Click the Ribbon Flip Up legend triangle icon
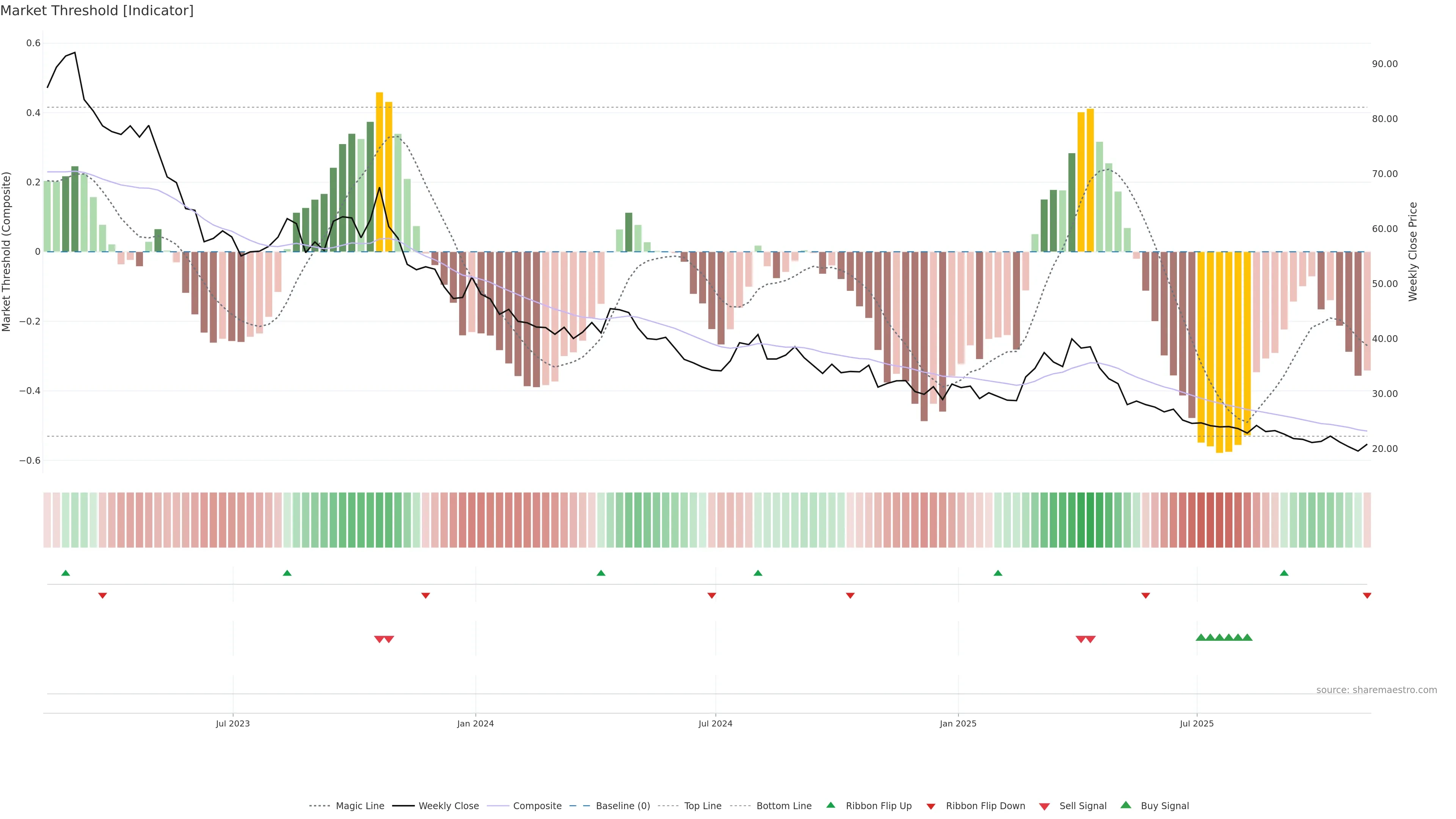This screenshot has width=1456, height=819. 830,805
